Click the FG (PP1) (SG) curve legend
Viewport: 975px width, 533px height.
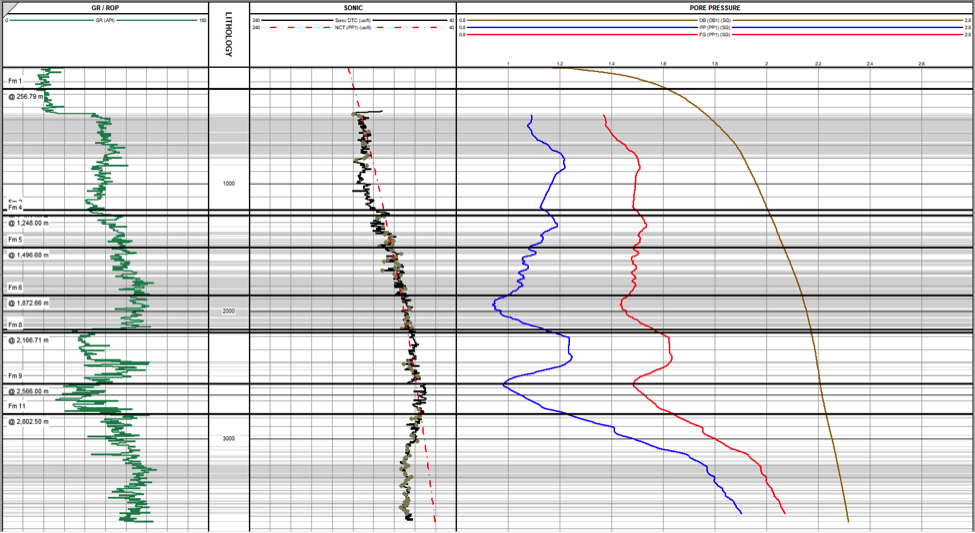(x=715, y=35)
